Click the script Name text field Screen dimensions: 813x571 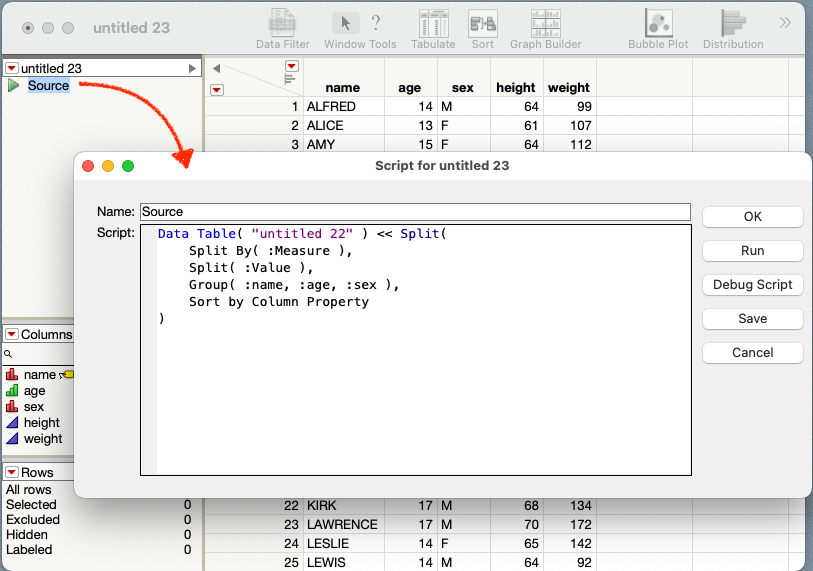point(414,212)
